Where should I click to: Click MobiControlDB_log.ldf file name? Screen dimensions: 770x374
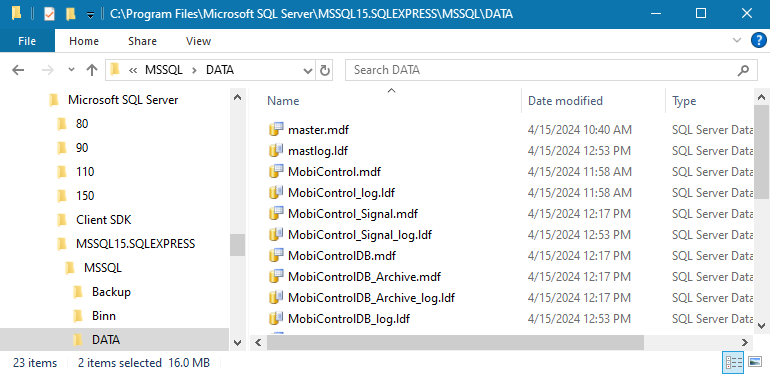[349, 319]
